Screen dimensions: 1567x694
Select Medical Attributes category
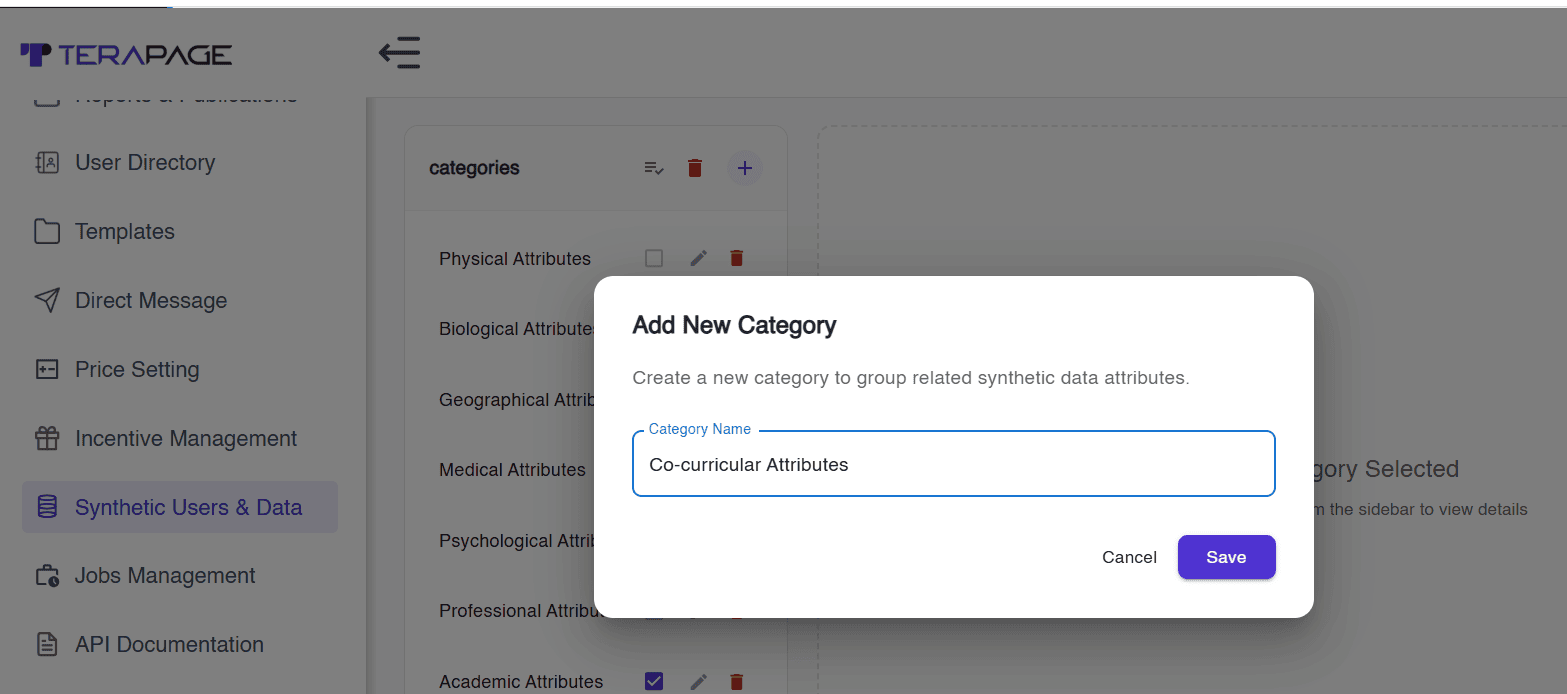512,469
